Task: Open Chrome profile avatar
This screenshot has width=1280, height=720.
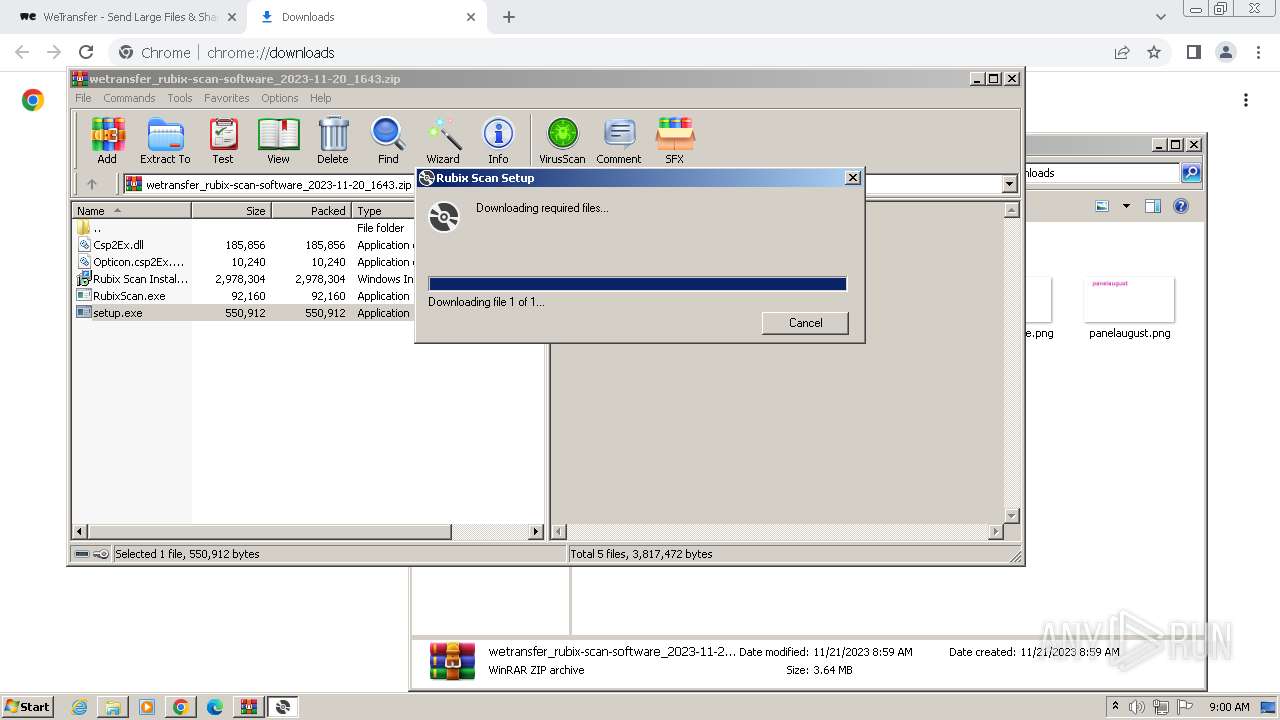Action: pos(1225,52)
